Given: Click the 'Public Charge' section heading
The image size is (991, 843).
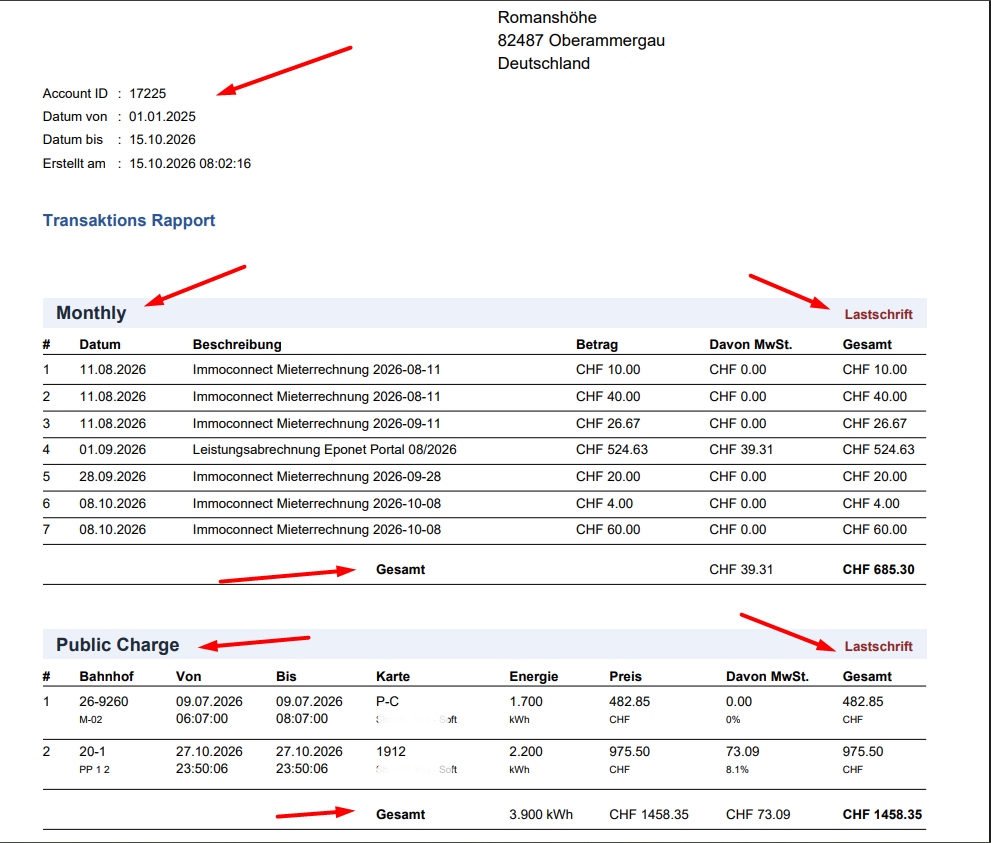Looking at the screenshot, I should pos(118,645).
